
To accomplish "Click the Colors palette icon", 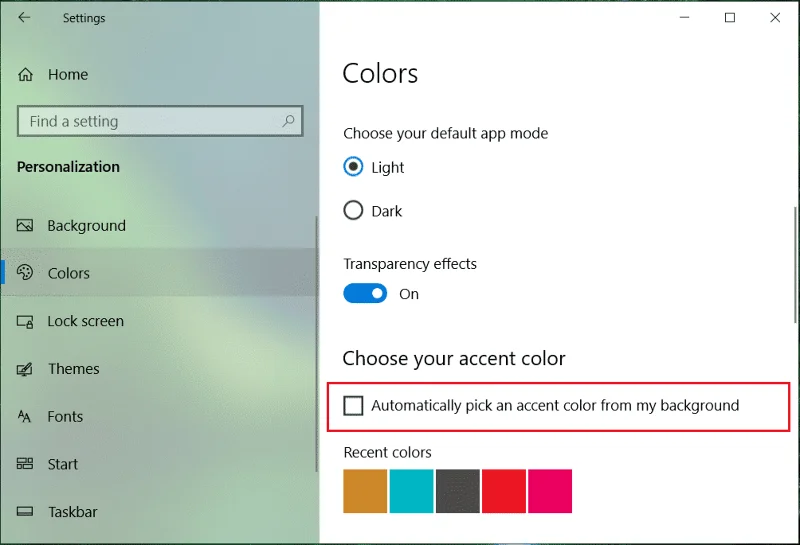I will point(24,272).
